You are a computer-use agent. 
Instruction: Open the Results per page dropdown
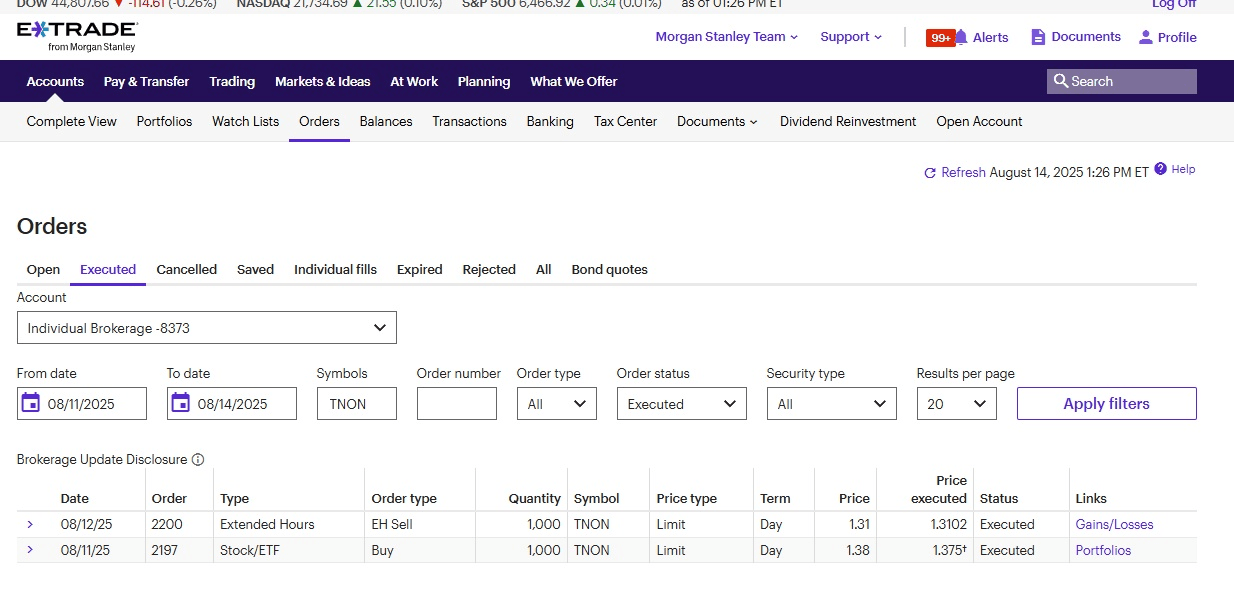tap(956, 404)
